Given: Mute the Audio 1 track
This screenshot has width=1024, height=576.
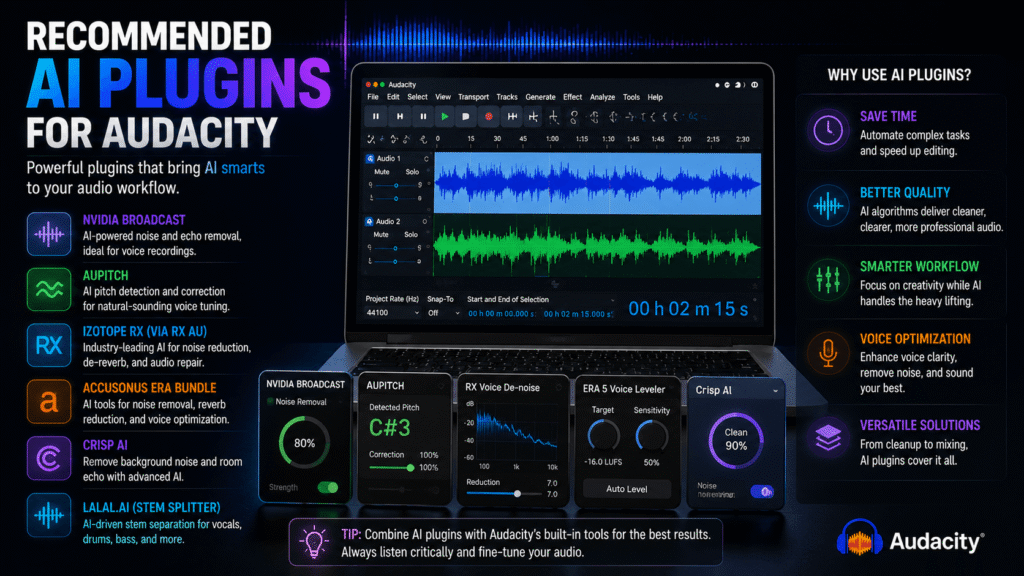Looking at the screenshot, I should 381,172.
